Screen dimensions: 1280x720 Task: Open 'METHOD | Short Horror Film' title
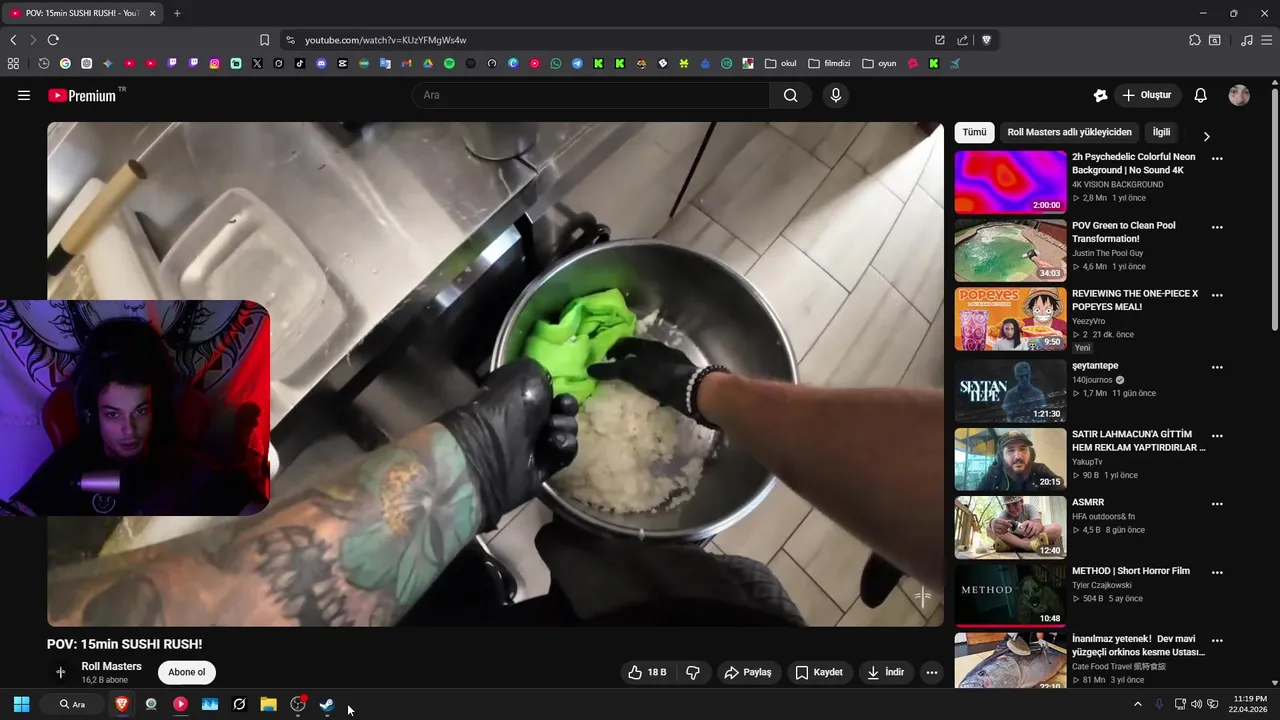tap(1131, 571)
